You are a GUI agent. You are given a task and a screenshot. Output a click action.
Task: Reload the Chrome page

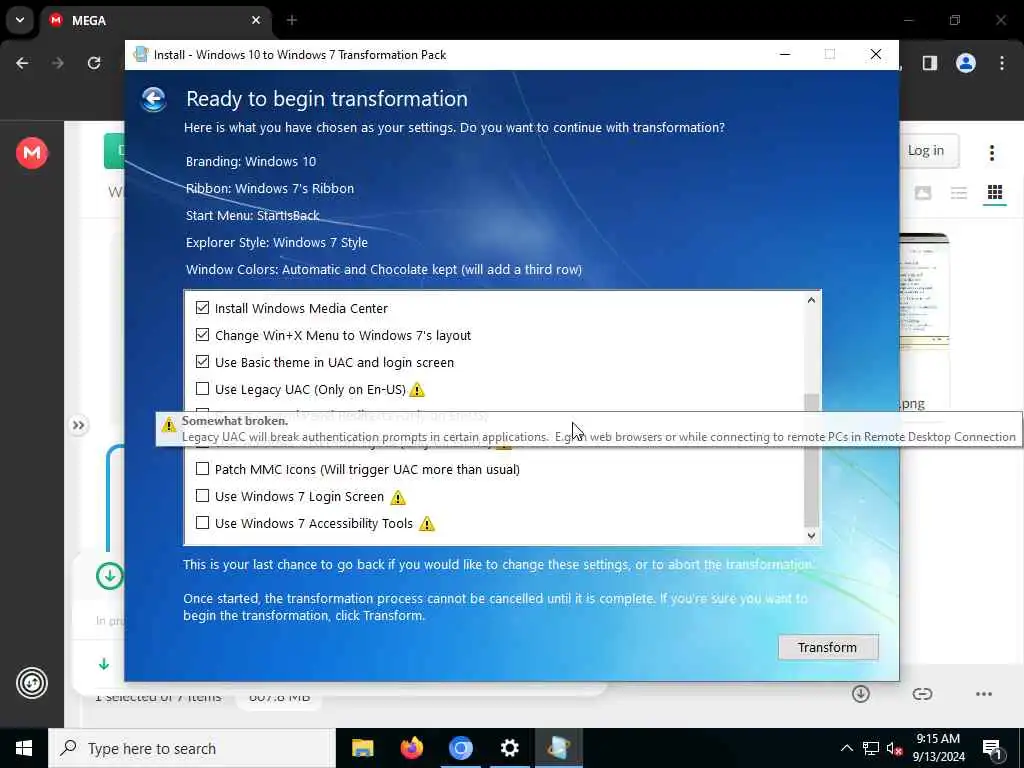pyautogui.click(x=94, y=63)
